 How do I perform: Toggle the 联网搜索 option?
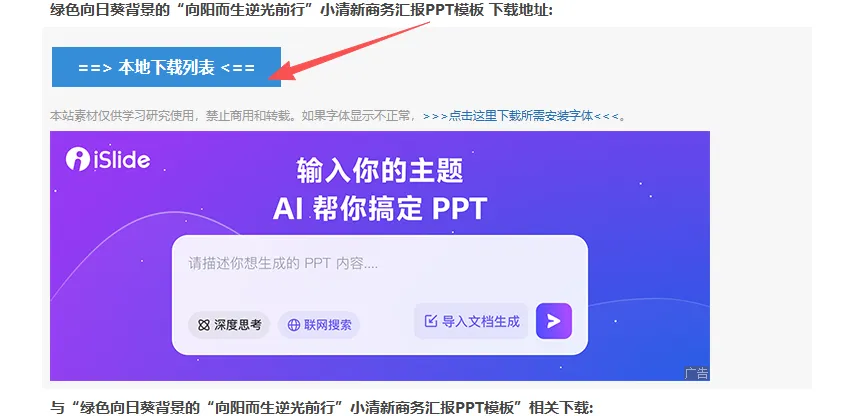pyautogui.click(x=319, y=325)
